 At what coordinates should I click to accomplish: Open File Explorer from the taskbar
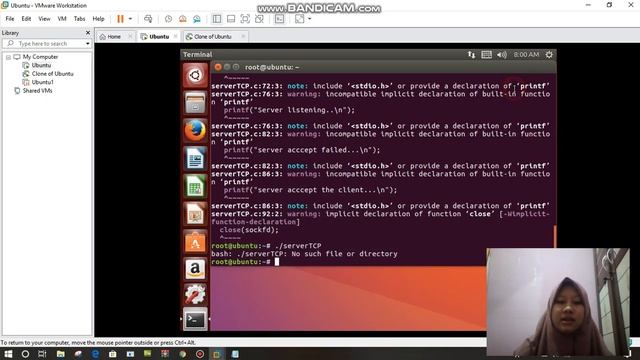point(60,354)
